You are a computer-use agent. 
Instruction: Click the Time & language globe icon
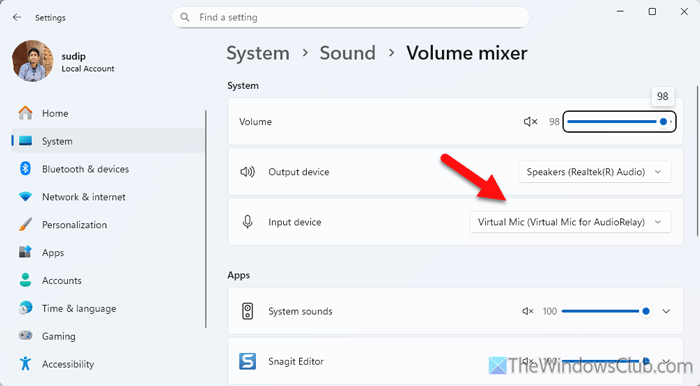pos(25,308)
